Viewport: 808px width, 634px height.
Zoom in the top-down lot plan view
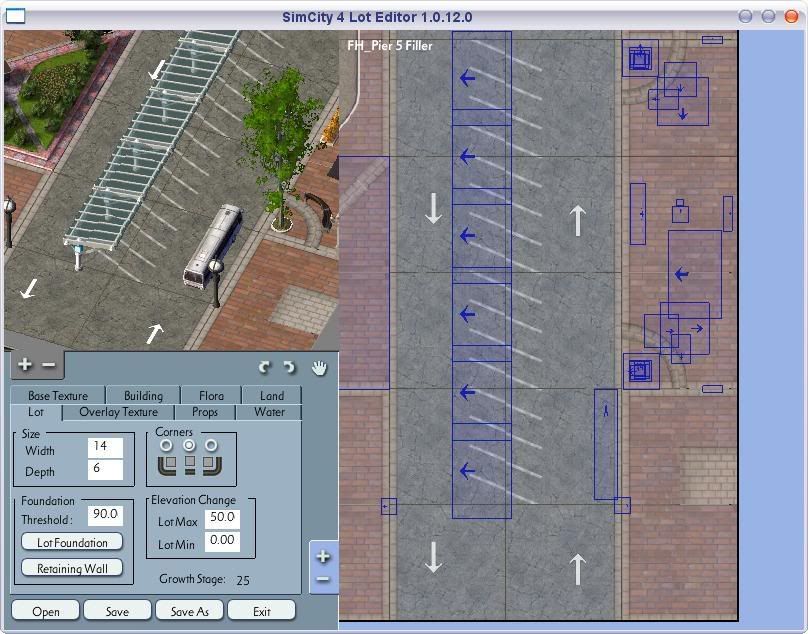tap(323, 557)
